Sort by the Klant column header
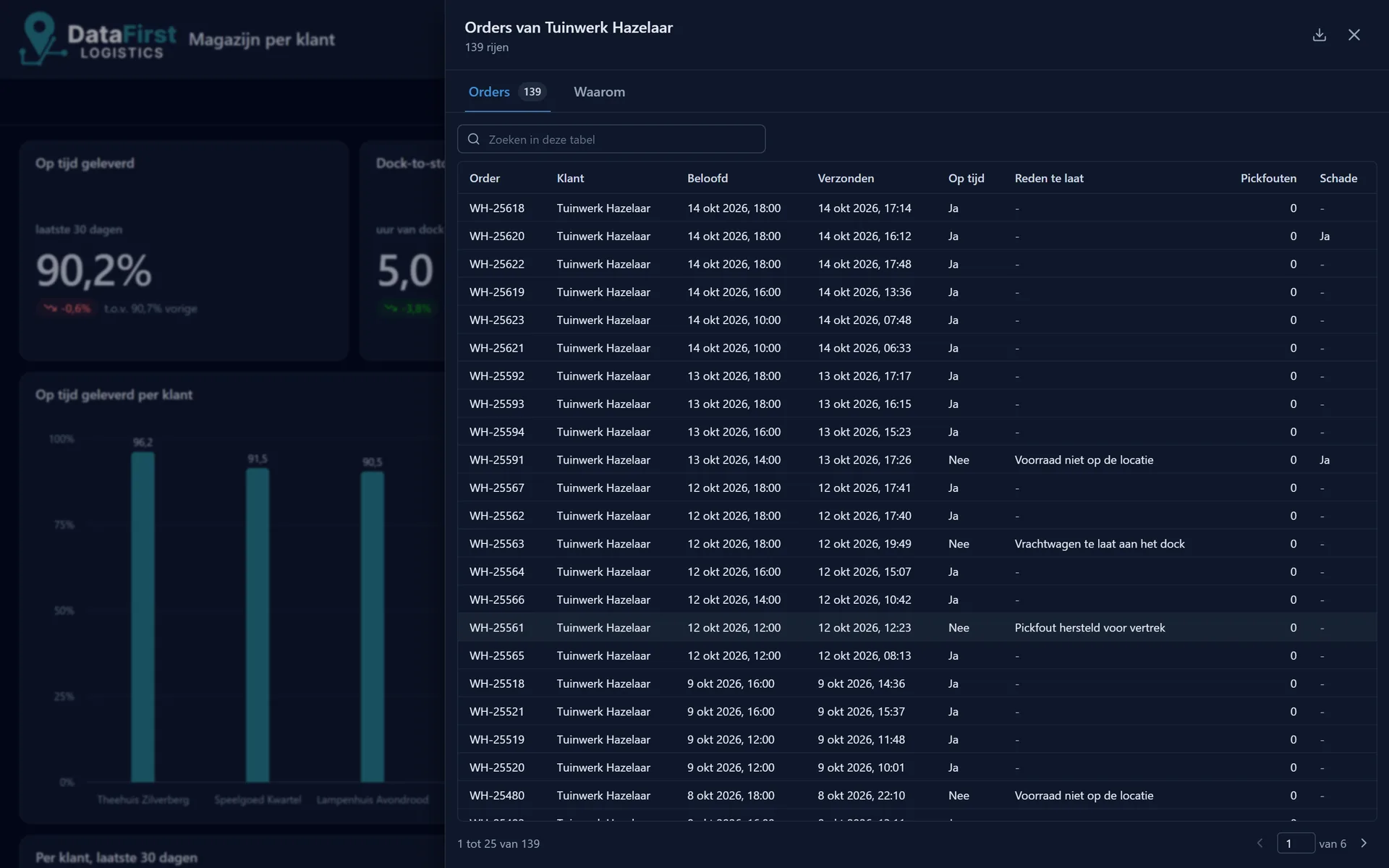This screenshot has height=868, width=1389. click(570, 178)
